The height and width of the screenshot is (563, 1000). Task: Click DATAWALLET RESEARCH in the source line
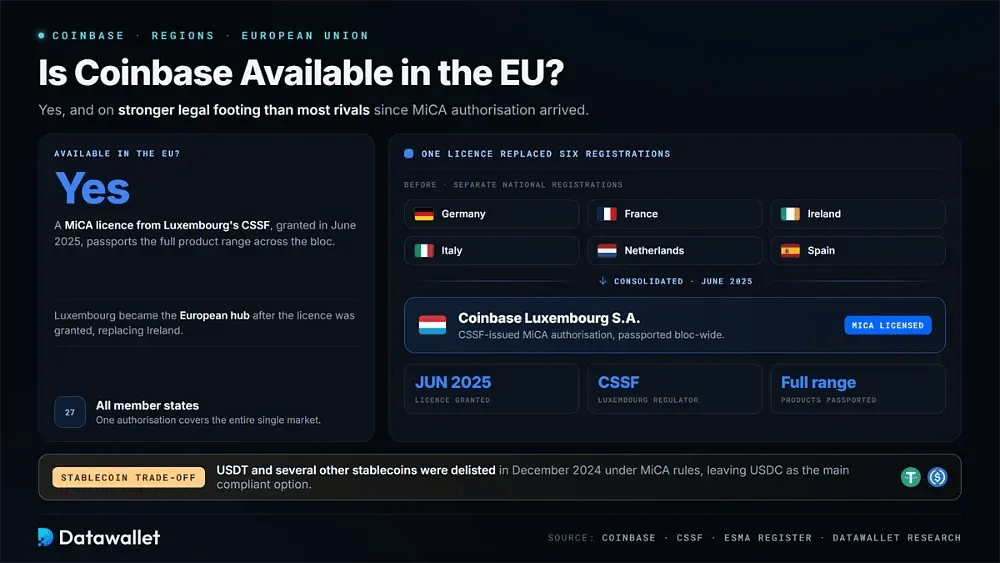[x=897, y=537]
